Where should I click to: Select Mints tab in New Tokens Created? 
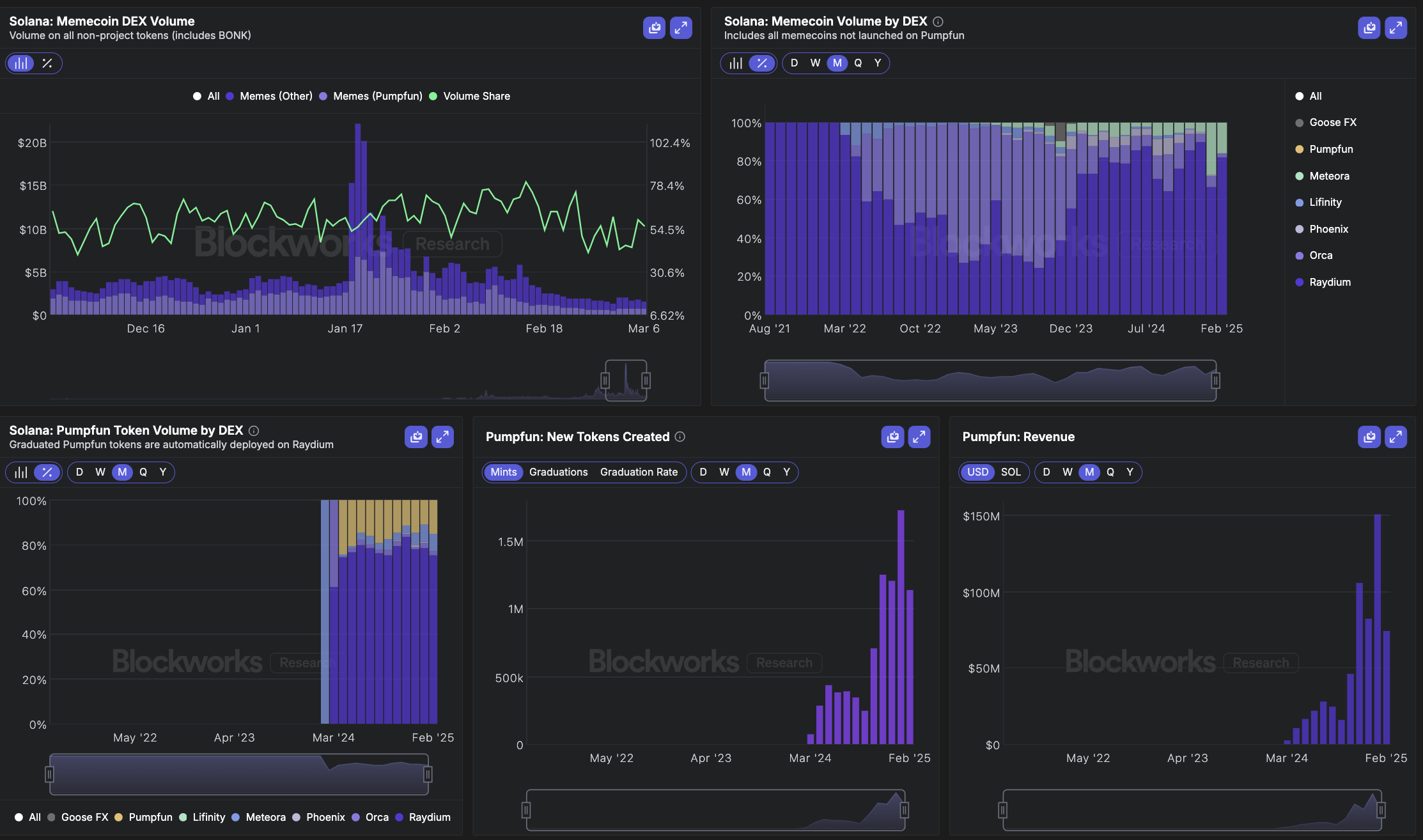504,472
